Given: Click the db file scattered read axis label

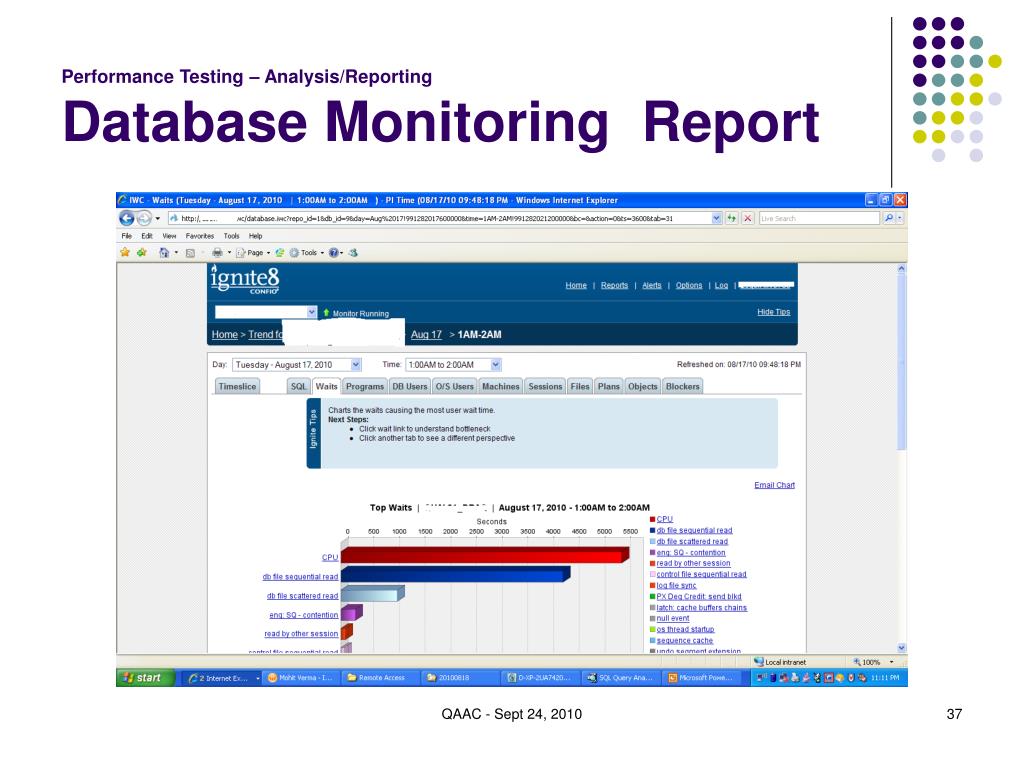Looking at the screenshot, I should pos(302,596).
